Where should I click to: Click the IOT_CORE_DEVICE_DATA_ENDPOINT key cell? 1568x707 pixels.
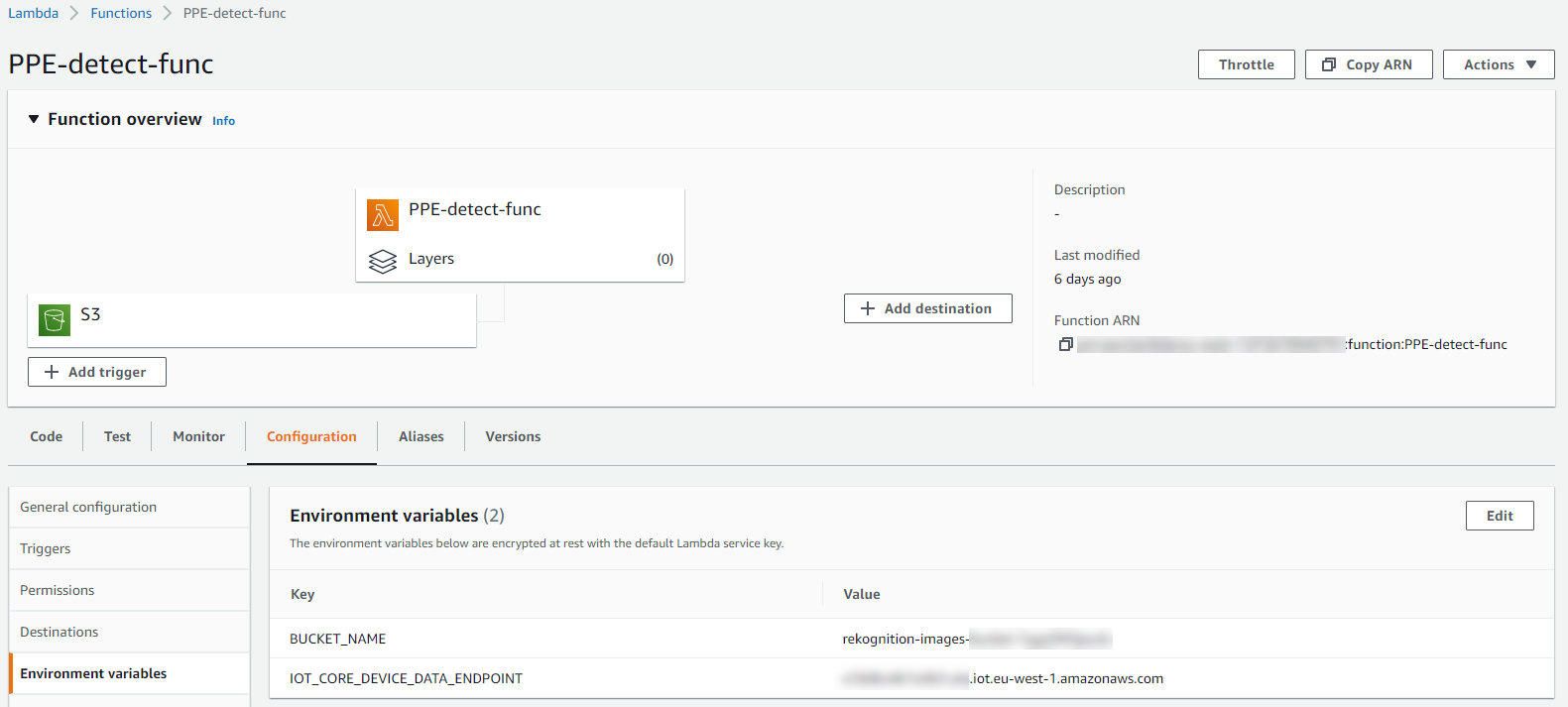click(406, 678)
